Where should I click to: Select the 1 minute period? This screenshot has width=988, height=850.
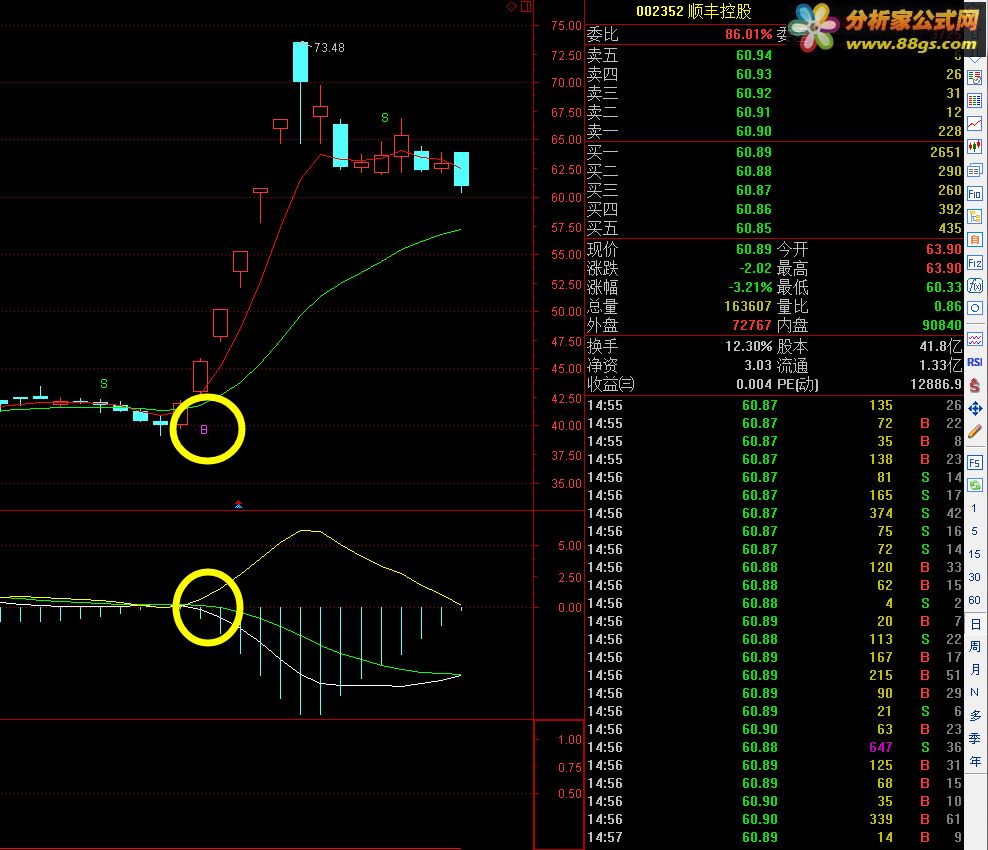(x=974, y=508)
